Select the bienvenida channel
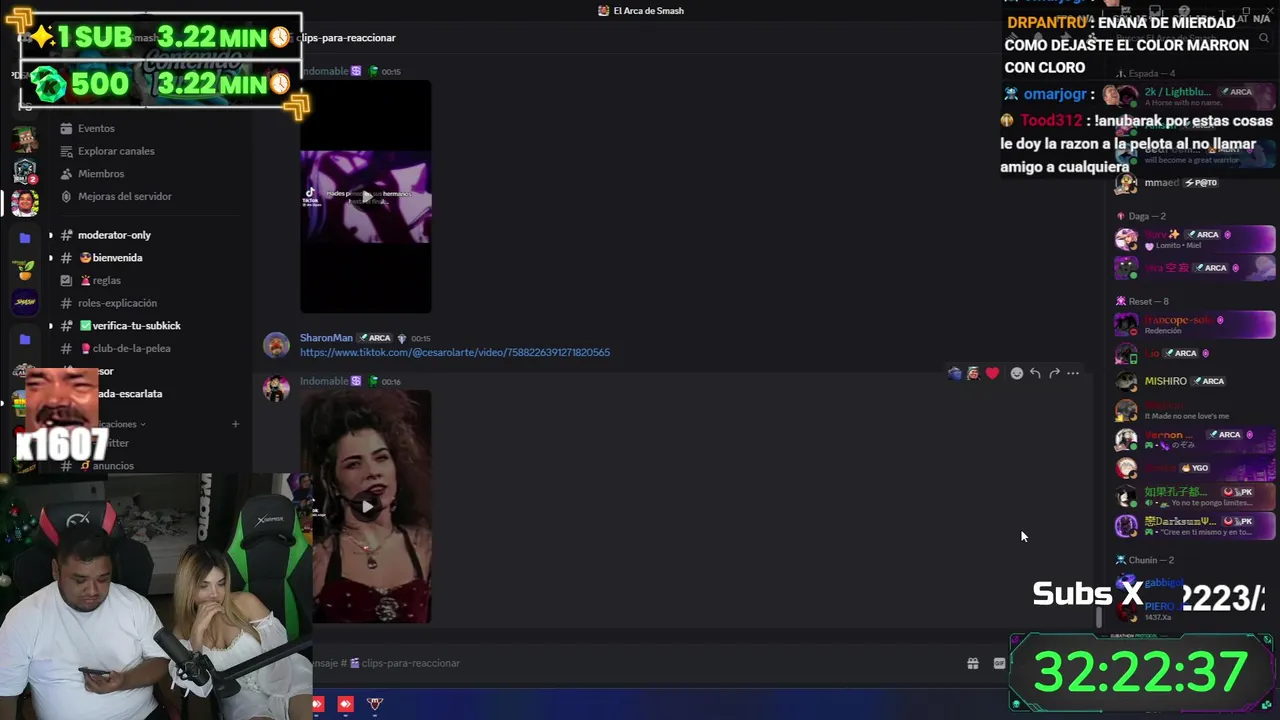The height and width of the screenshot is (720, 1280). 110,258
